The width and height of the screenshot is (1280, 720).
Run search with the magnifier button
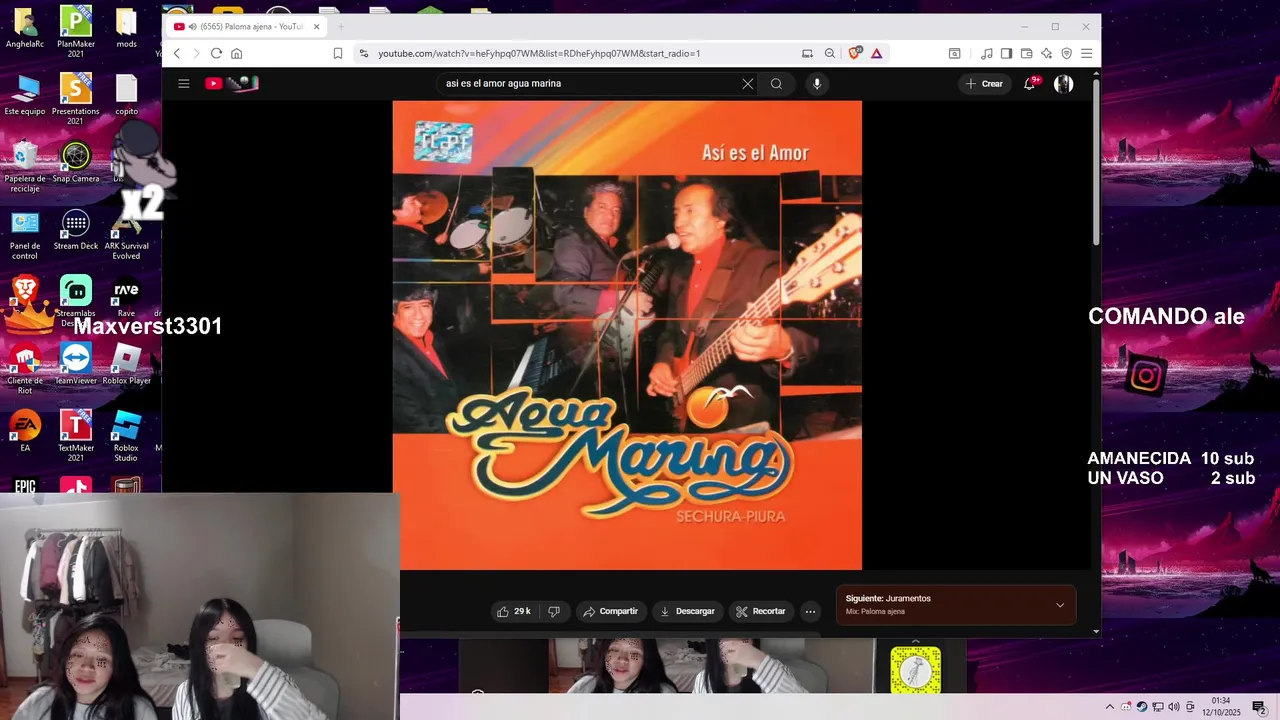pos(776,84)
